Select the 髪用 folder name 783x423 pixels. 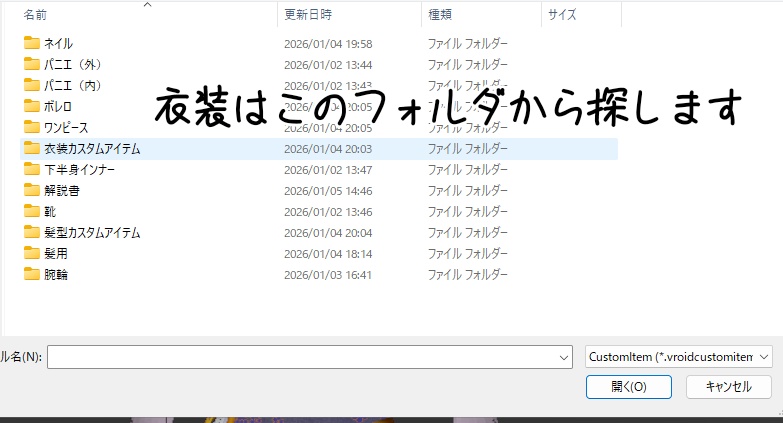coord(56,253)
